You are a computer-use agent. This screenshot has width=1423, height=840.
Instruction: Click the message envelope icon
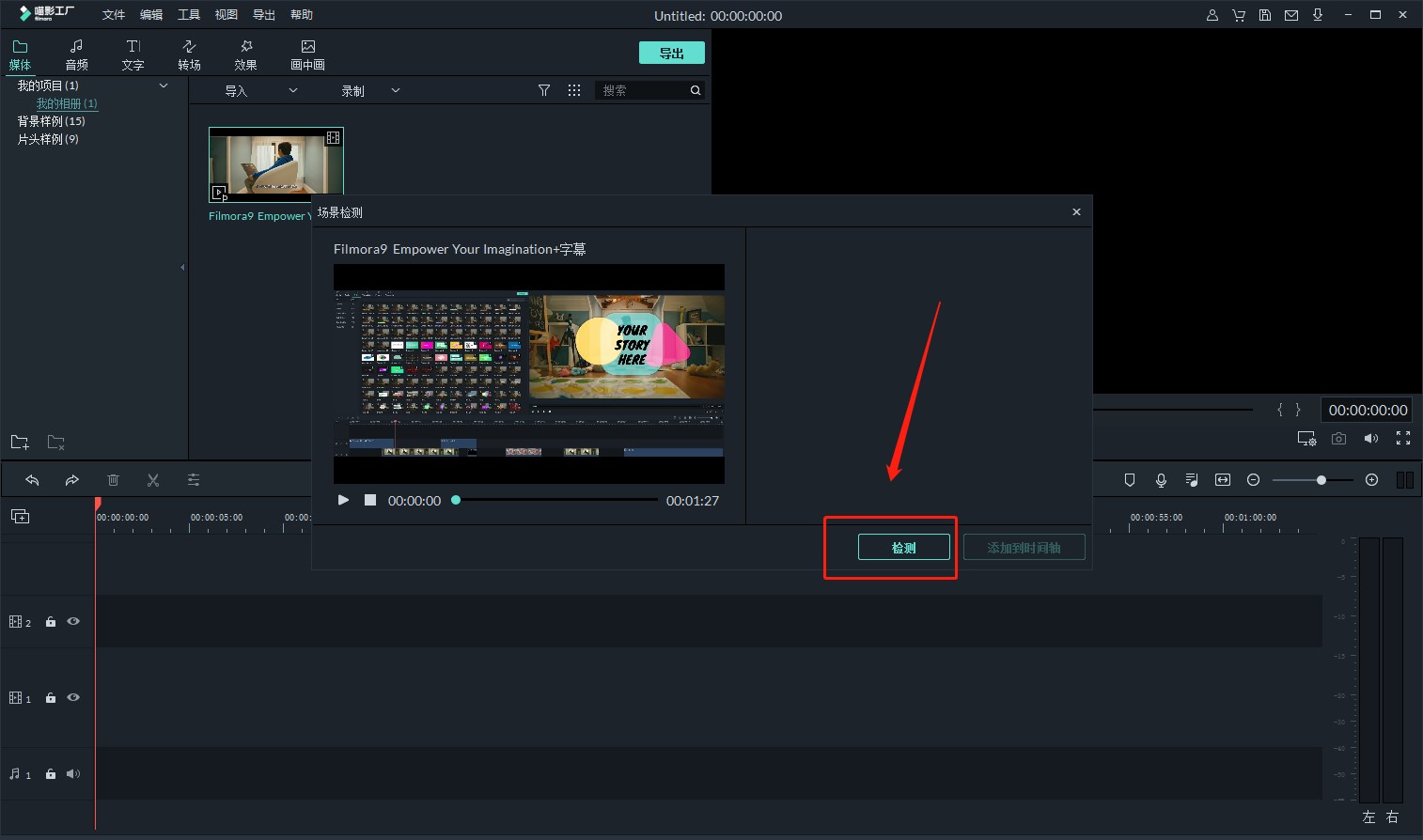pyautogui.click(x=1291, y=15)
